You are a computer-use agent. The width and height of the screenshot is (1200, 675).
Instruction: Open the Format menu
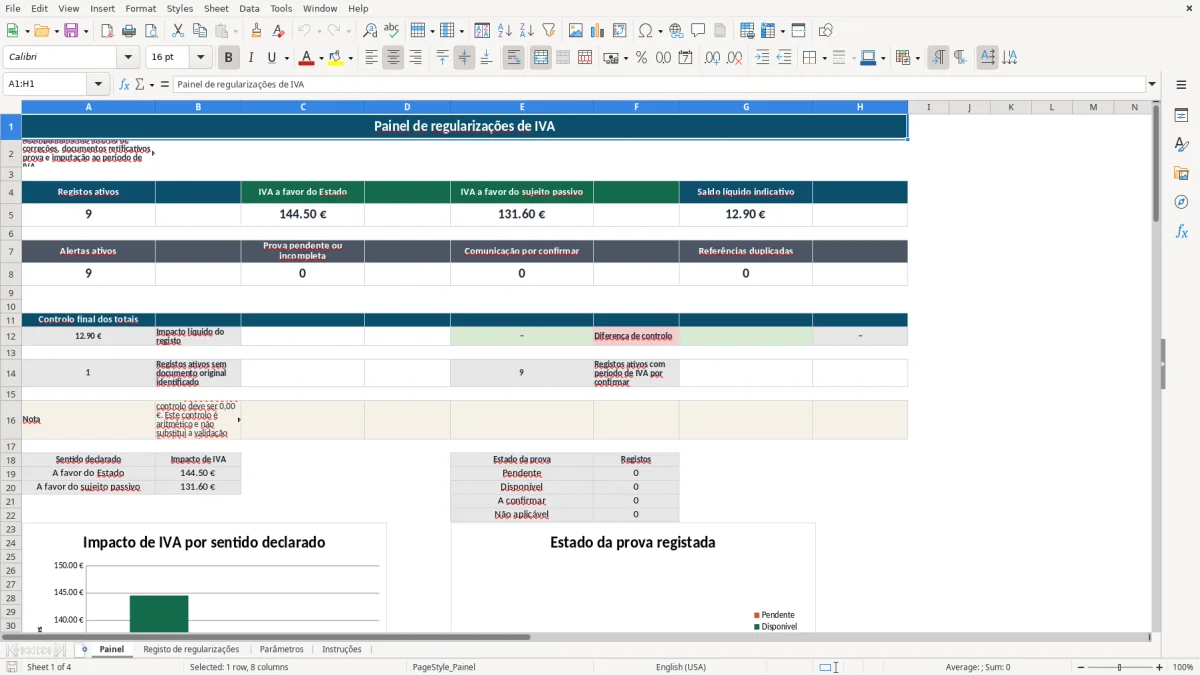pos(140,8)
